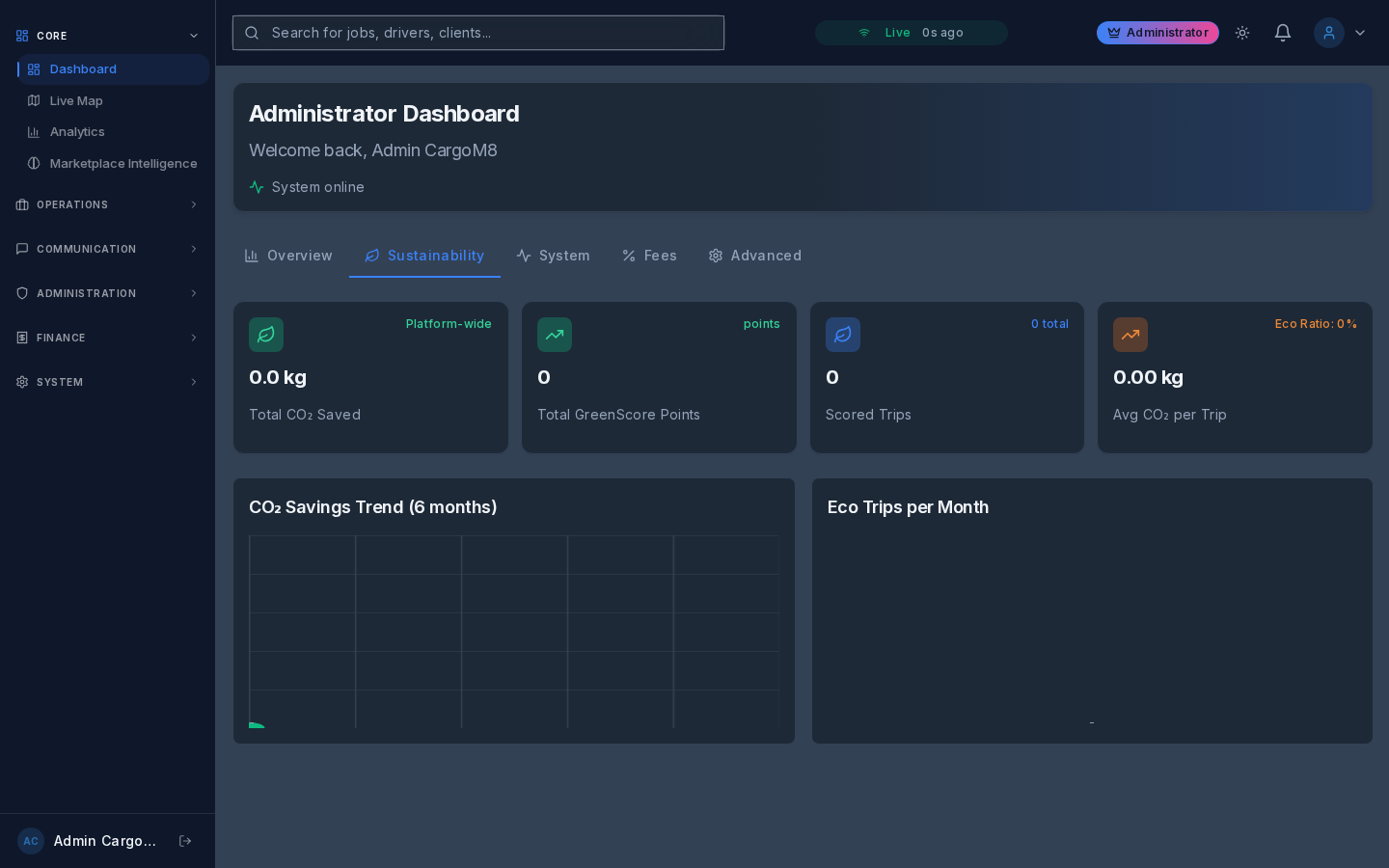The width and height of the screenshot is (1389, 868).
Task: Toggle the light/dark theme sun icon
Action: pos(1242,33)
